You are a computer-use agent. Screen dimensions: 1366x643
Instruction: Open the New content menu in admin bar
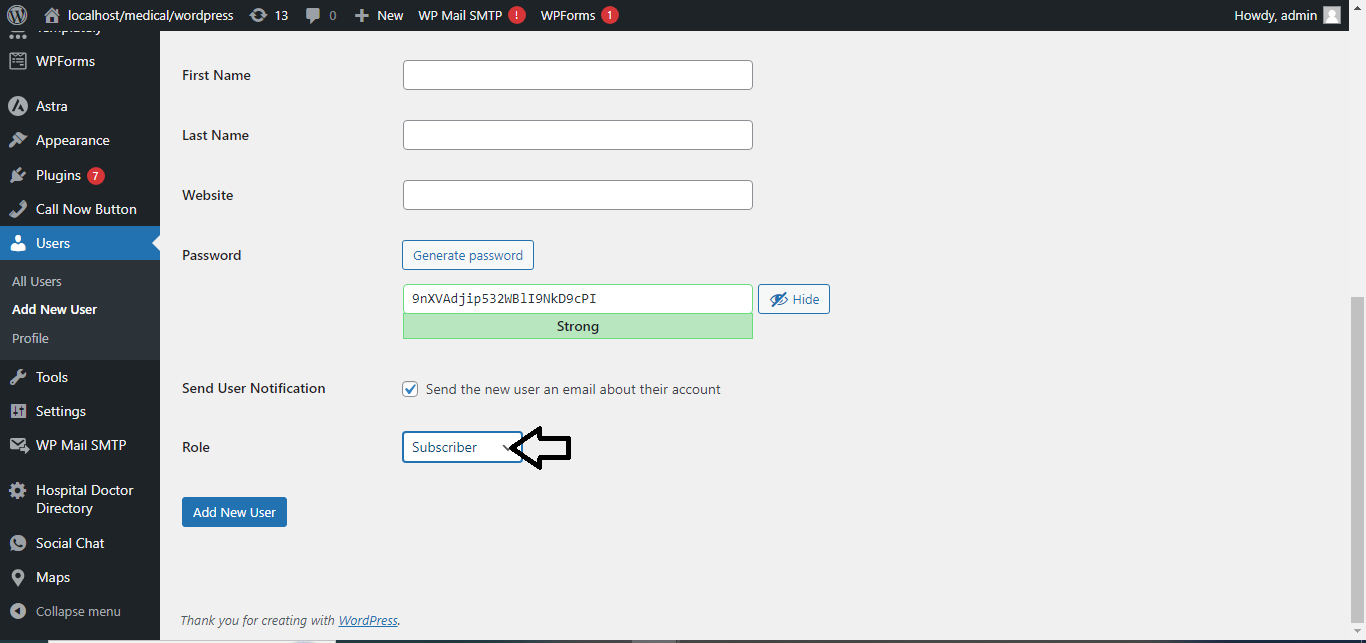(379, 15)
